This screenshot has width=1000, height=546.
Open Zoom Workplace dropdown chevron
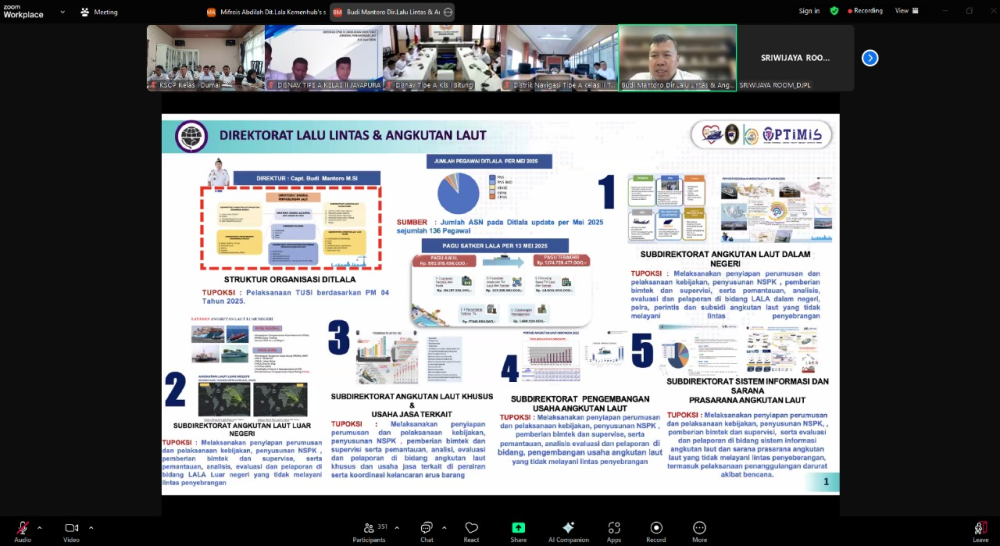(x=62, y=11)
